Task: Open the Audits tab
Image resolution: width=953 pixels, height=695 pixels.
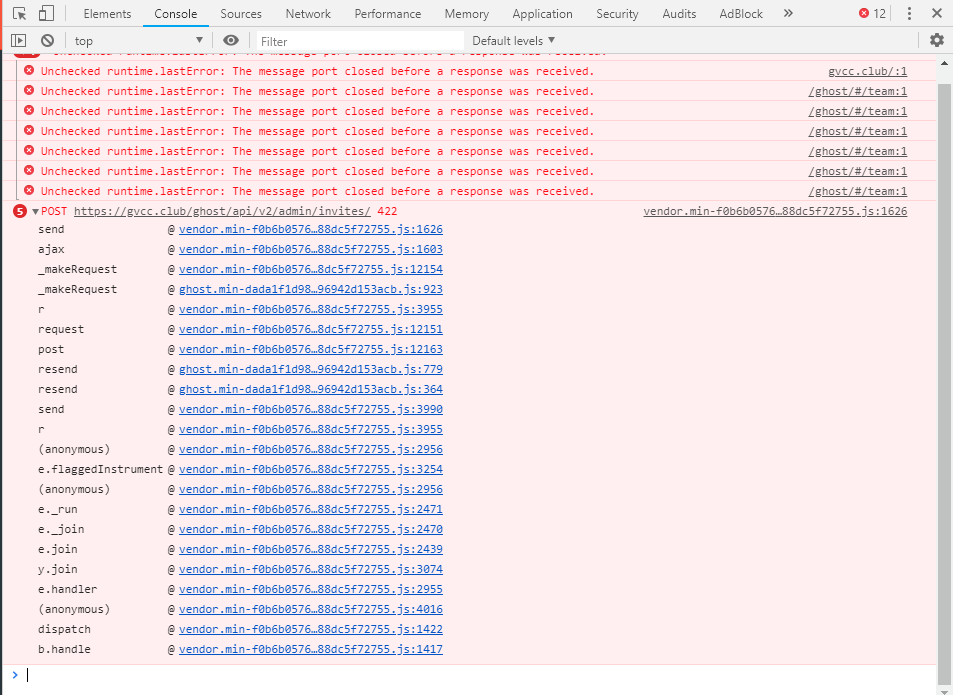Action: [x=679, y=13]
